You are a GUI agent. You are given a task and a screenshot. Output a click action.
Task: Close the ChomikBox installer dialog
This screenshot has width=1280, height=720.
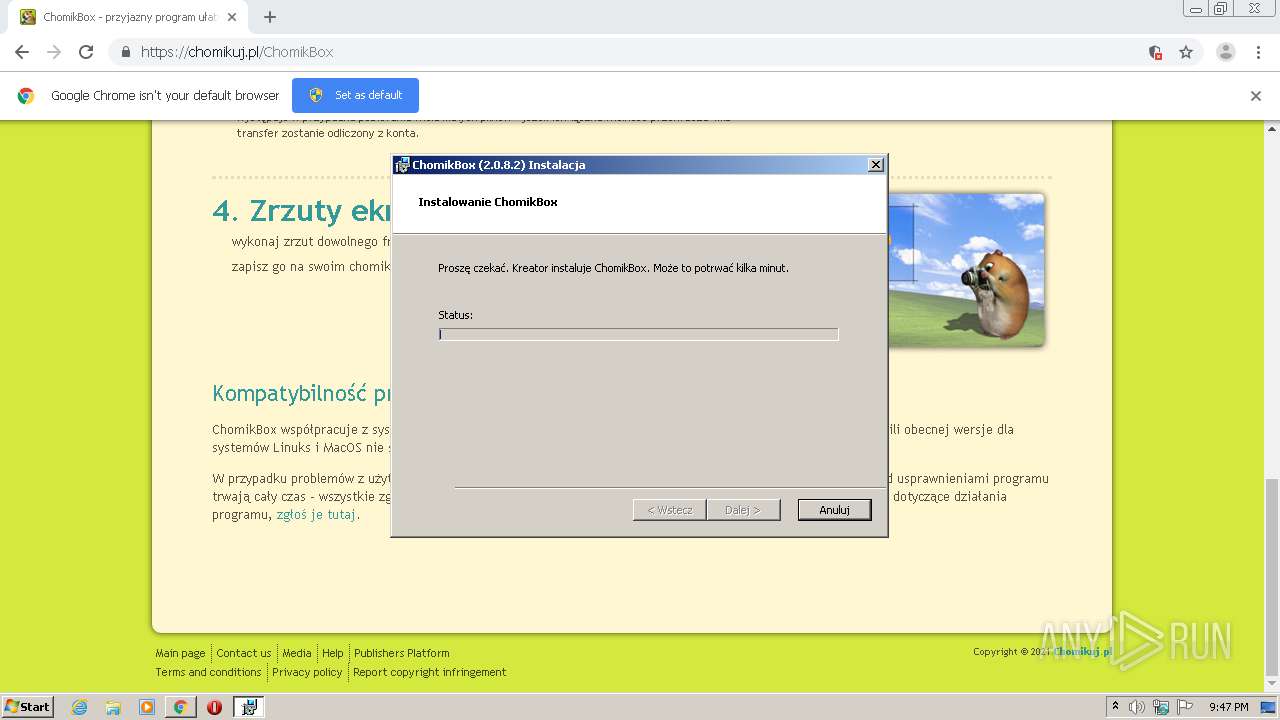[875, 165]
